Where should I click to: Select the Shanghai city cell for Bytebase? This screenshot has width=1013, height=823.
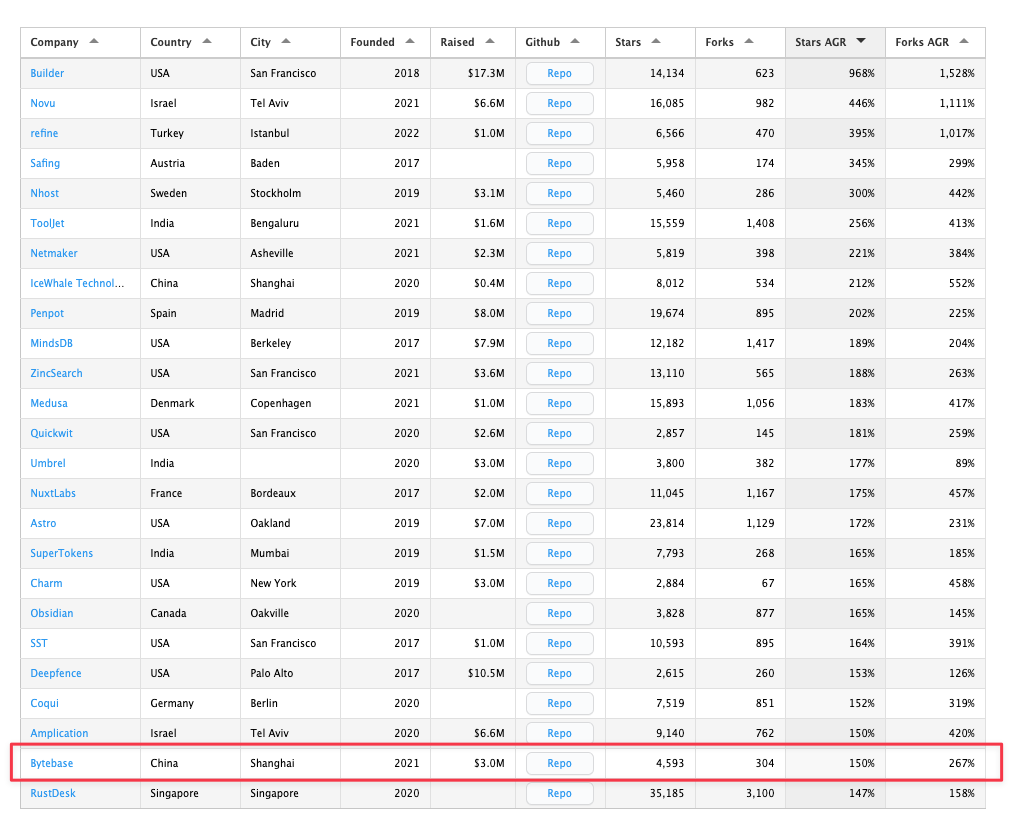tap(271, 763)
